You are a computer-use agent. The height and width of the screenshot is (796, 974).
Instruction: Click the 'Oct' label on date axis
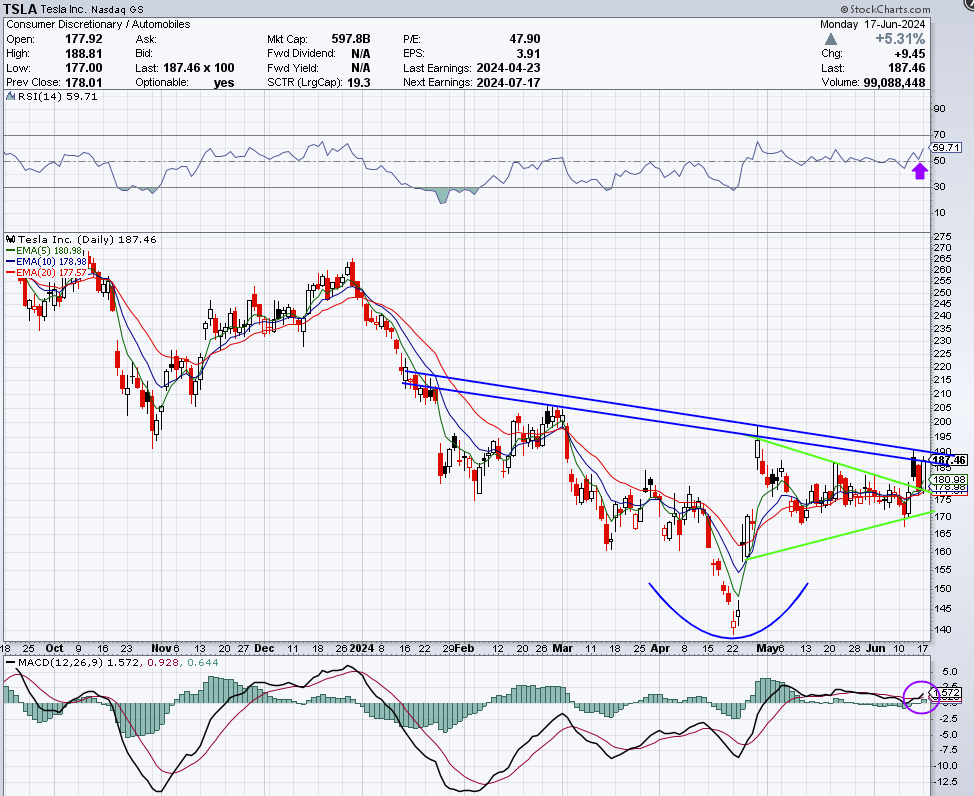(x=54, y=648)
